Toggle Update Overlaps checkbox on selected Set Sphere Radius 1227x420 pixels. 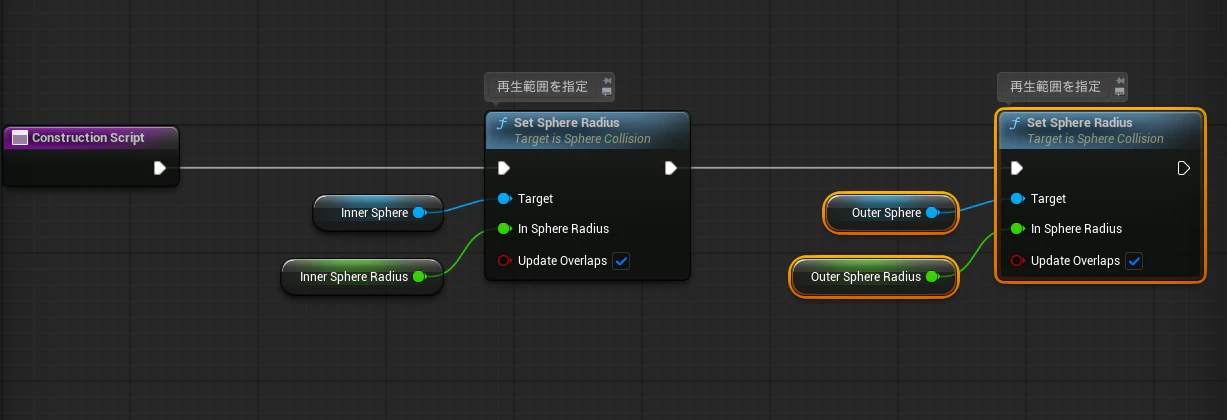[1134, 261]
